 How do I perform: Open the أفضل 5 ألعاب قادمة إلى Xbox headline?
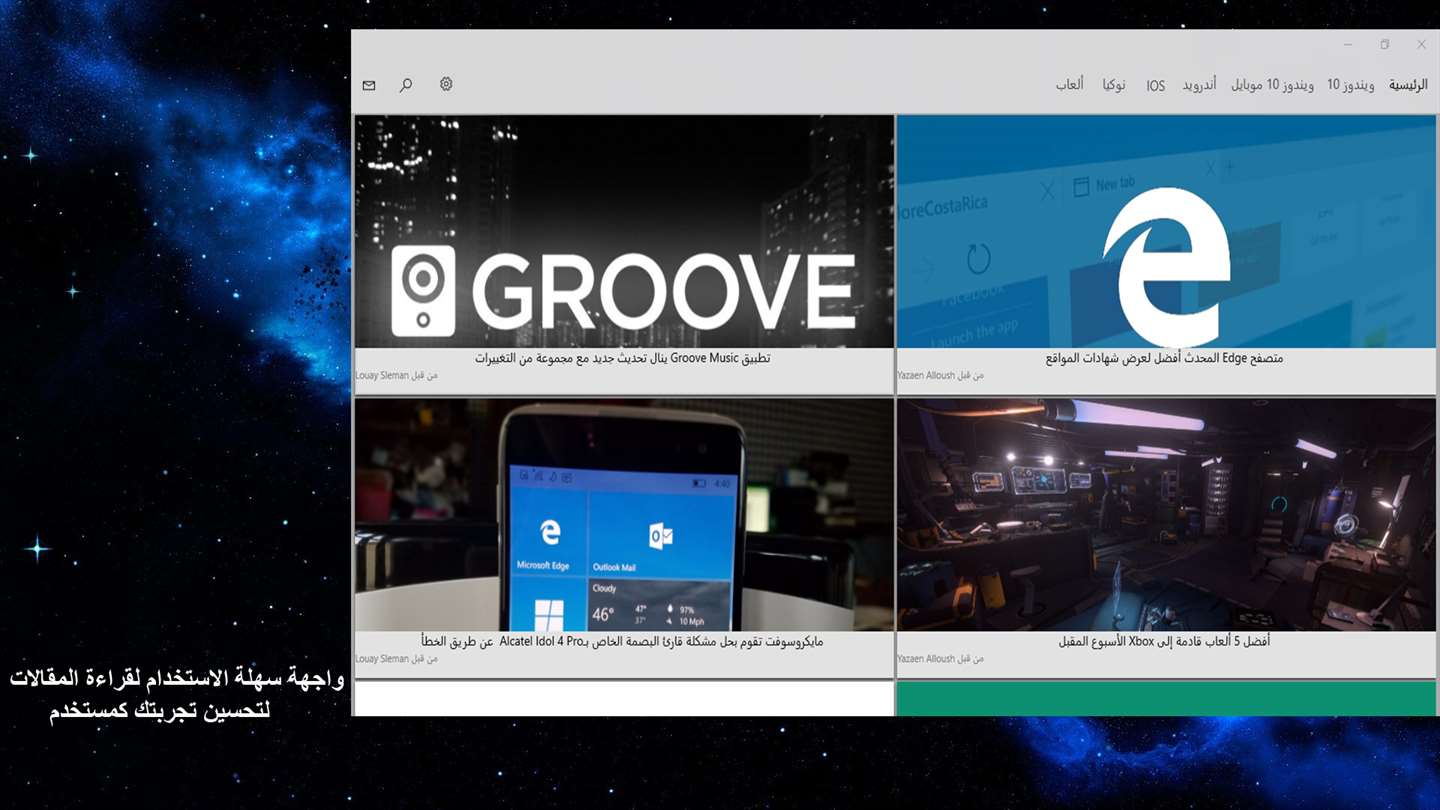pyautogui.click(x=1164, y=641)
